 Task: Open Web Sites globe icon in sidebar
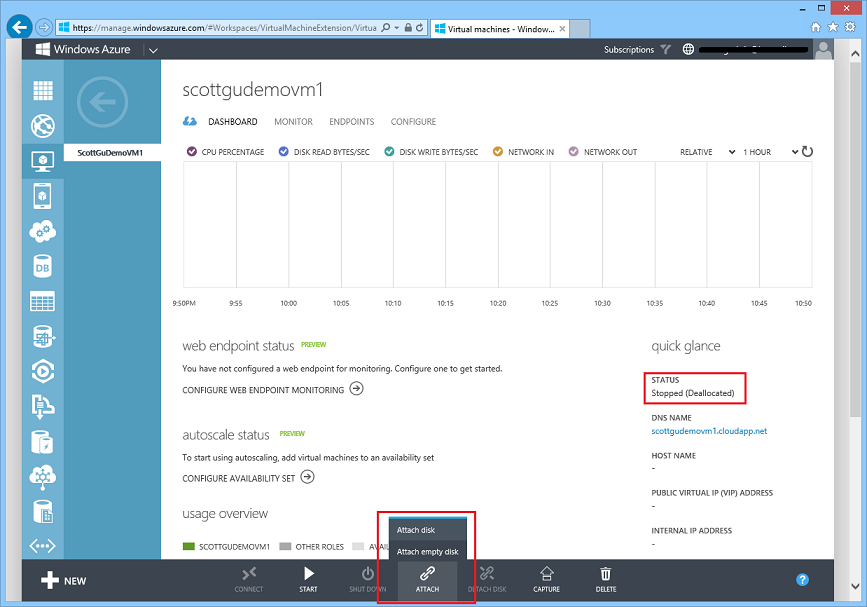[43, 126]
